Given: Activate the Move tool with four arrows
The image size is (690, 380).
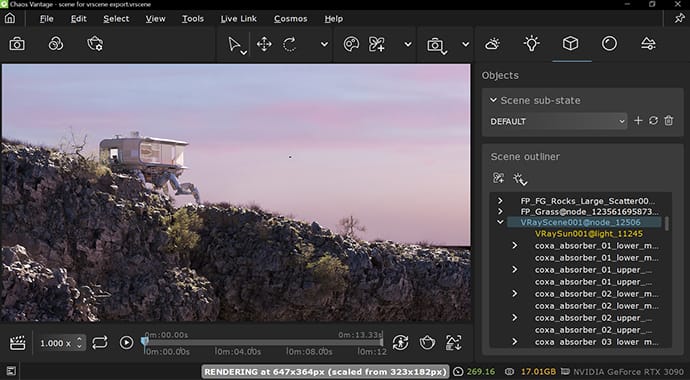Looking at the screenshot, I should point(264,44).
